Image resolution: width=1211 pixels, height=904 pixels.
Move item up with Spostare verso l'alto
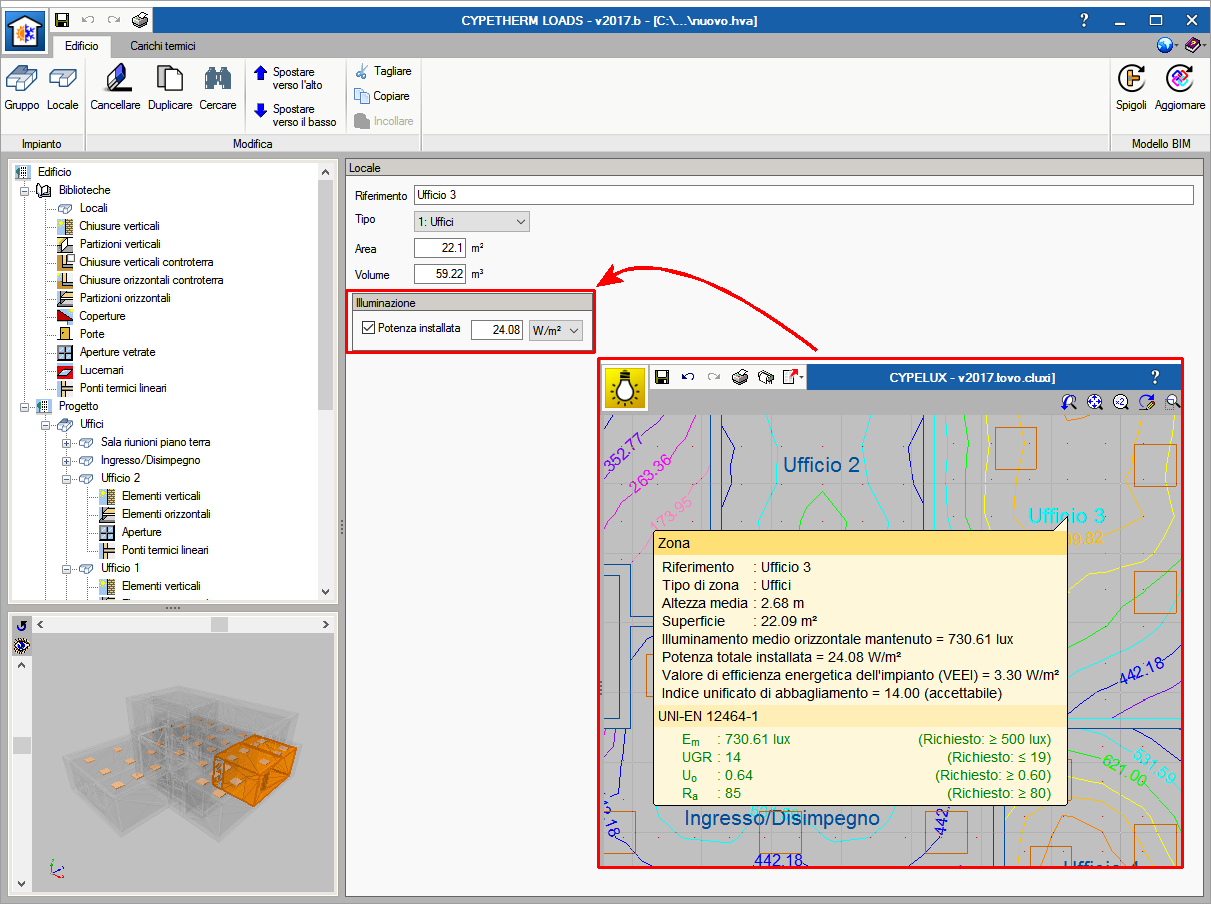[288, 79]
